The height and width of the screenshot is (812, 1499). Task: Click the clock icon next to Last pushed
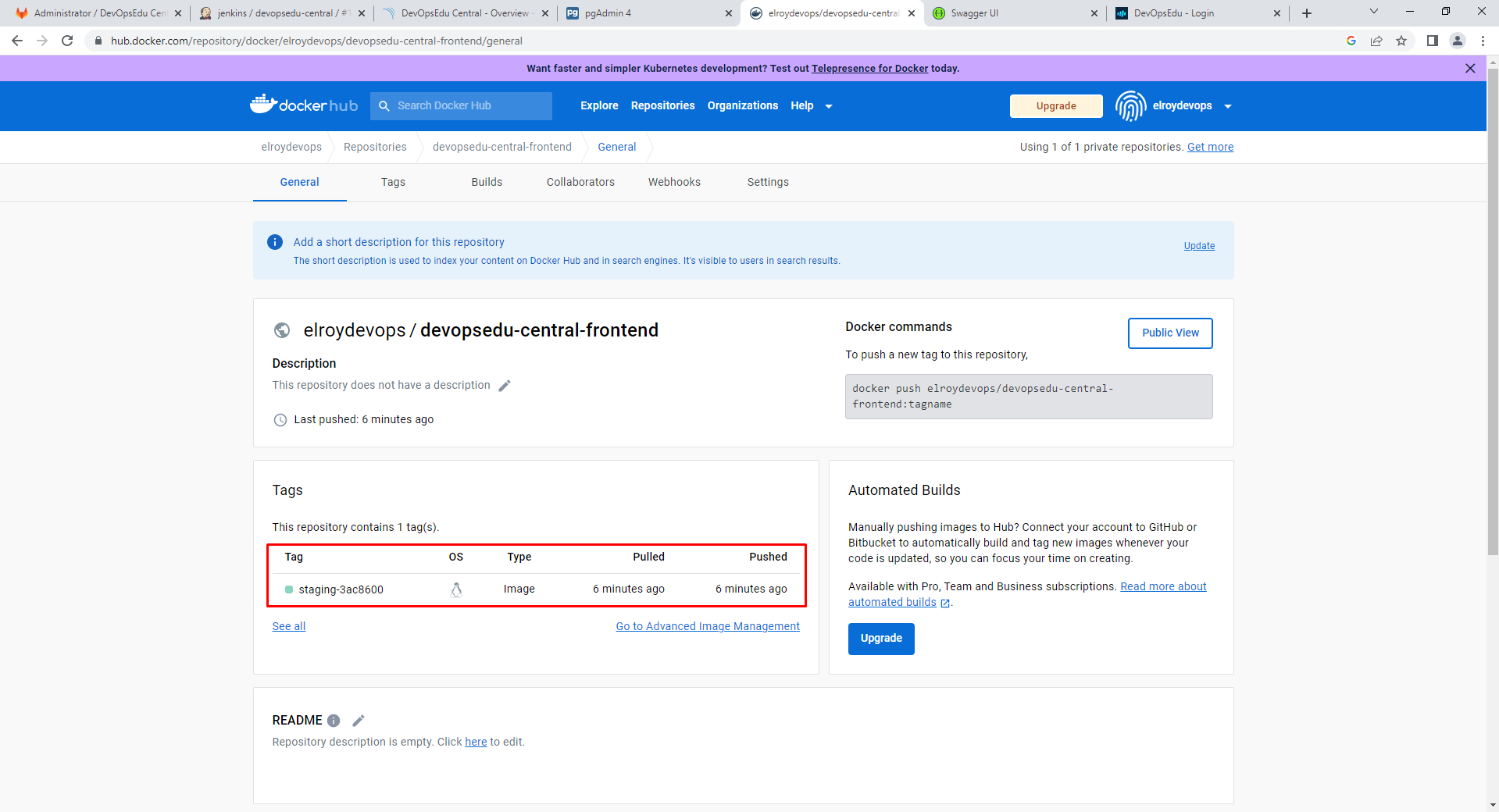click(280, 420)
